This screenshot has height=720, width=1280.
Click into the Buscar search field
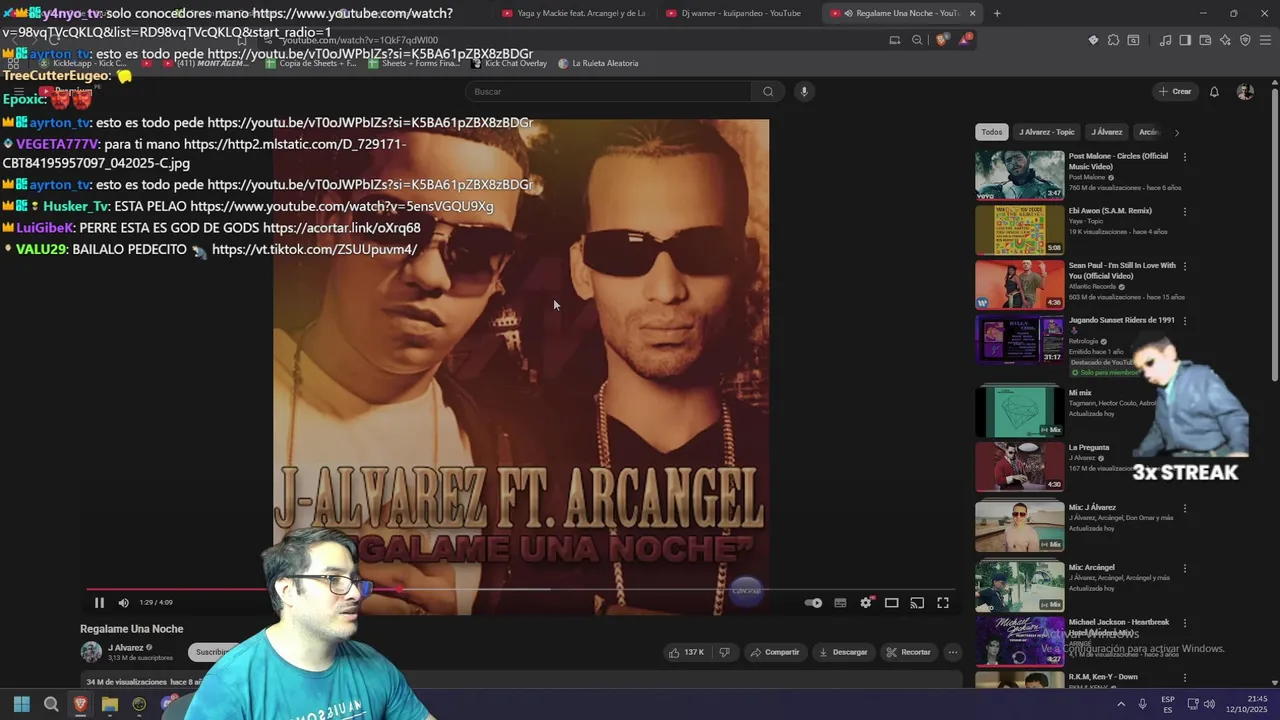coord(608,91)
